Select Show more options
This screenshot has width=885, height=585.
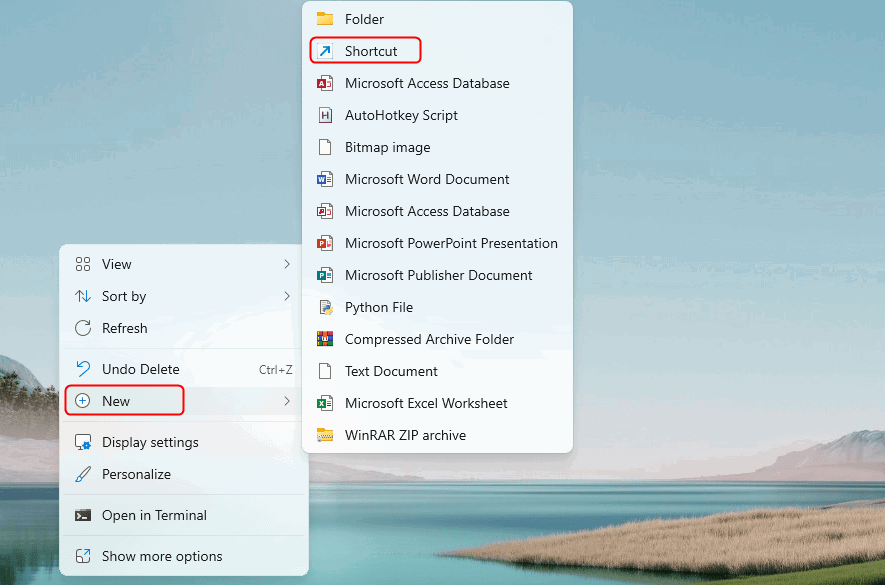pos(162,556)
